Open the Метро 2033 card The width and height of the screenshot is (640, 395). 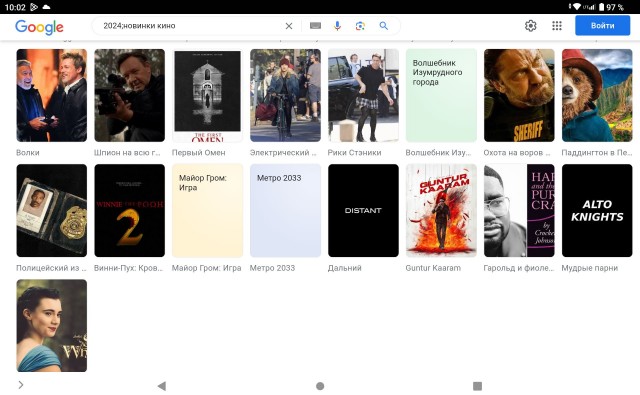pos(285,211)
